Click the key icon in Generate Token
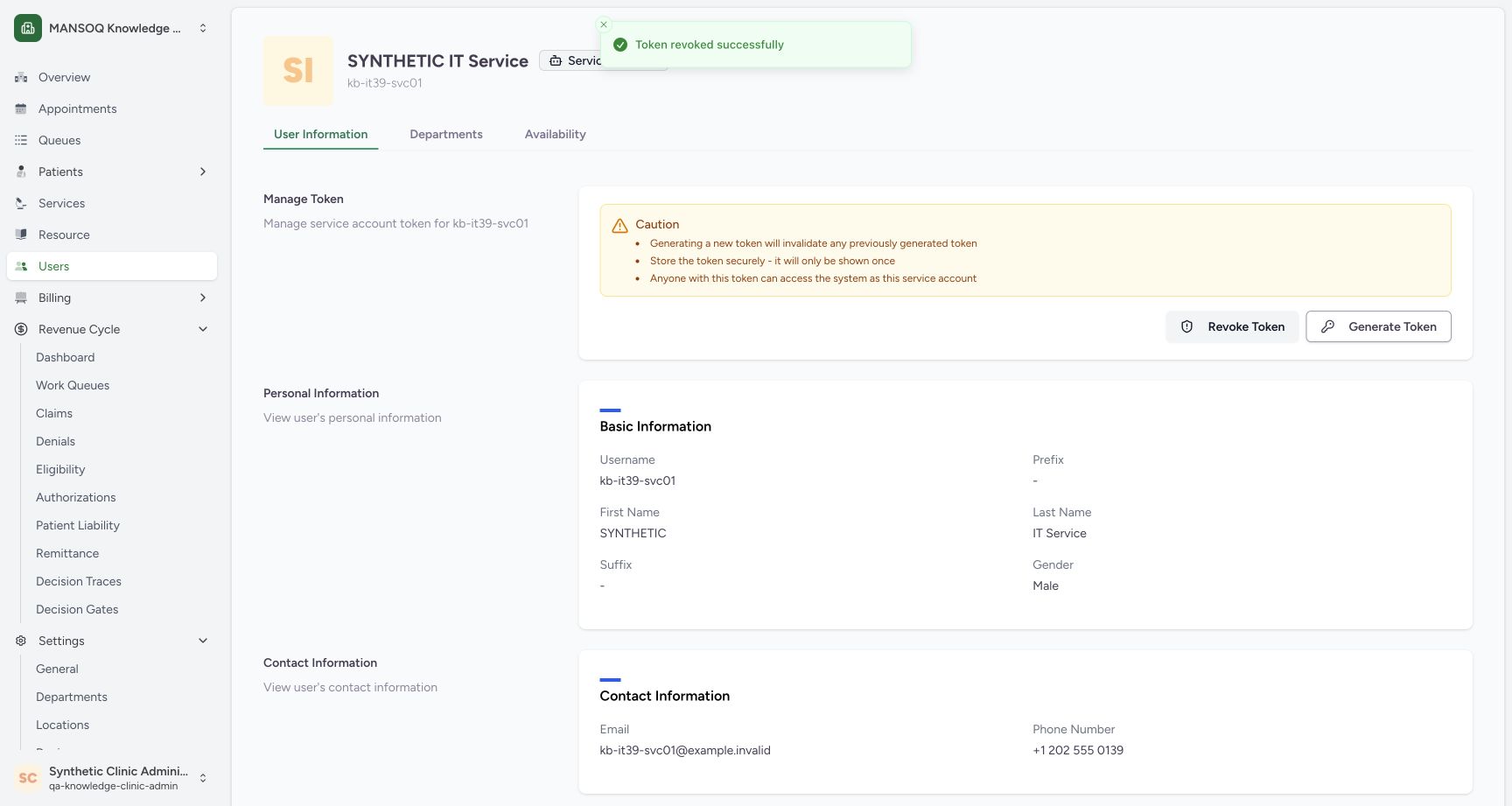Viewport: 1512px width, 806px height. (1327, 326)
